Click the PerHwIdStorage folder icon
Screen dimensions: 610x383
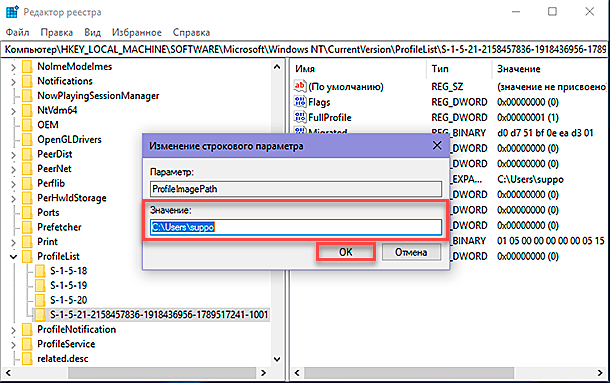(x=27, y=198)
